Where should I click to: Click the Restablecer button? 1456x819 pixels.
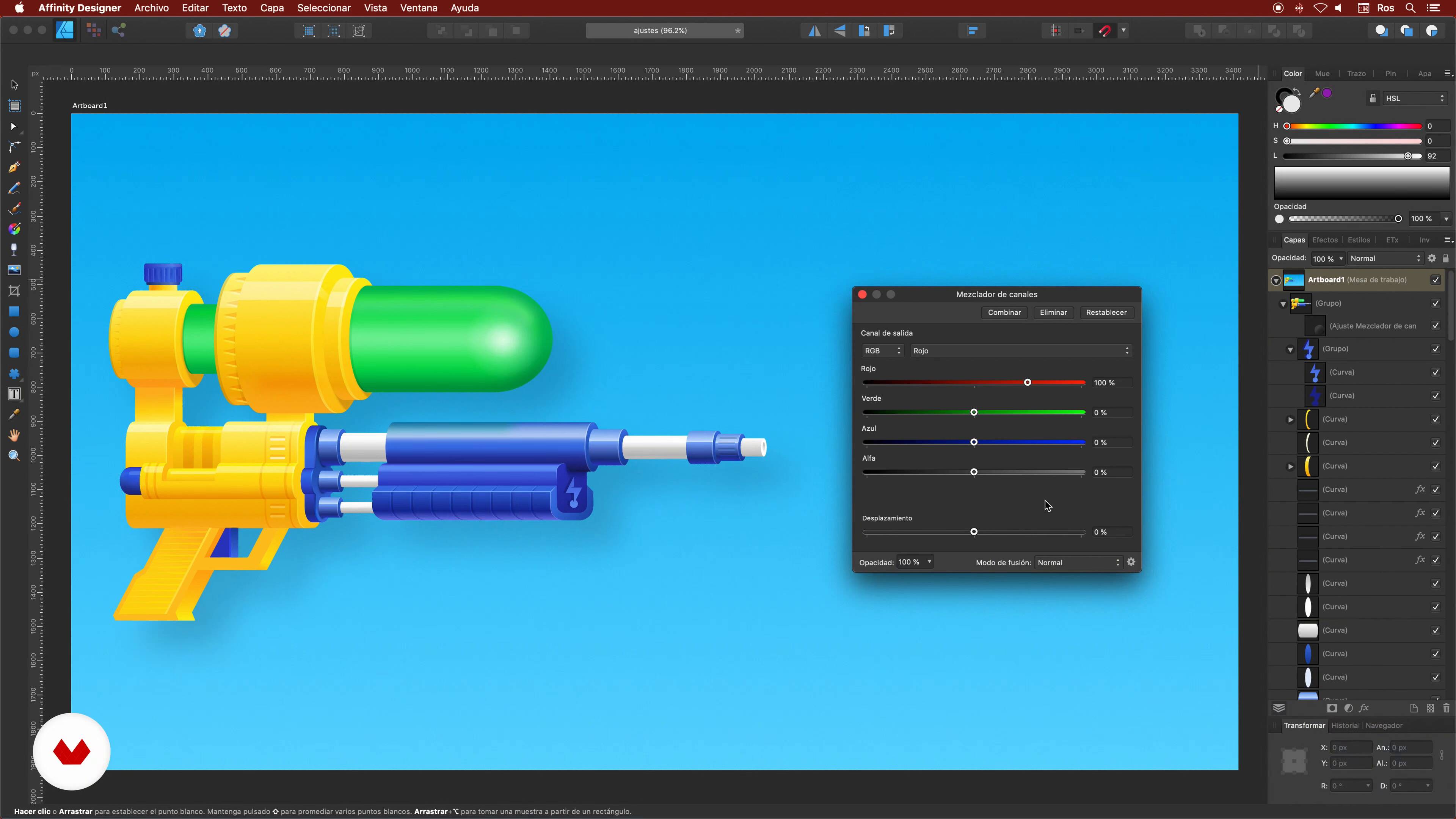(x=1106, y=312)
